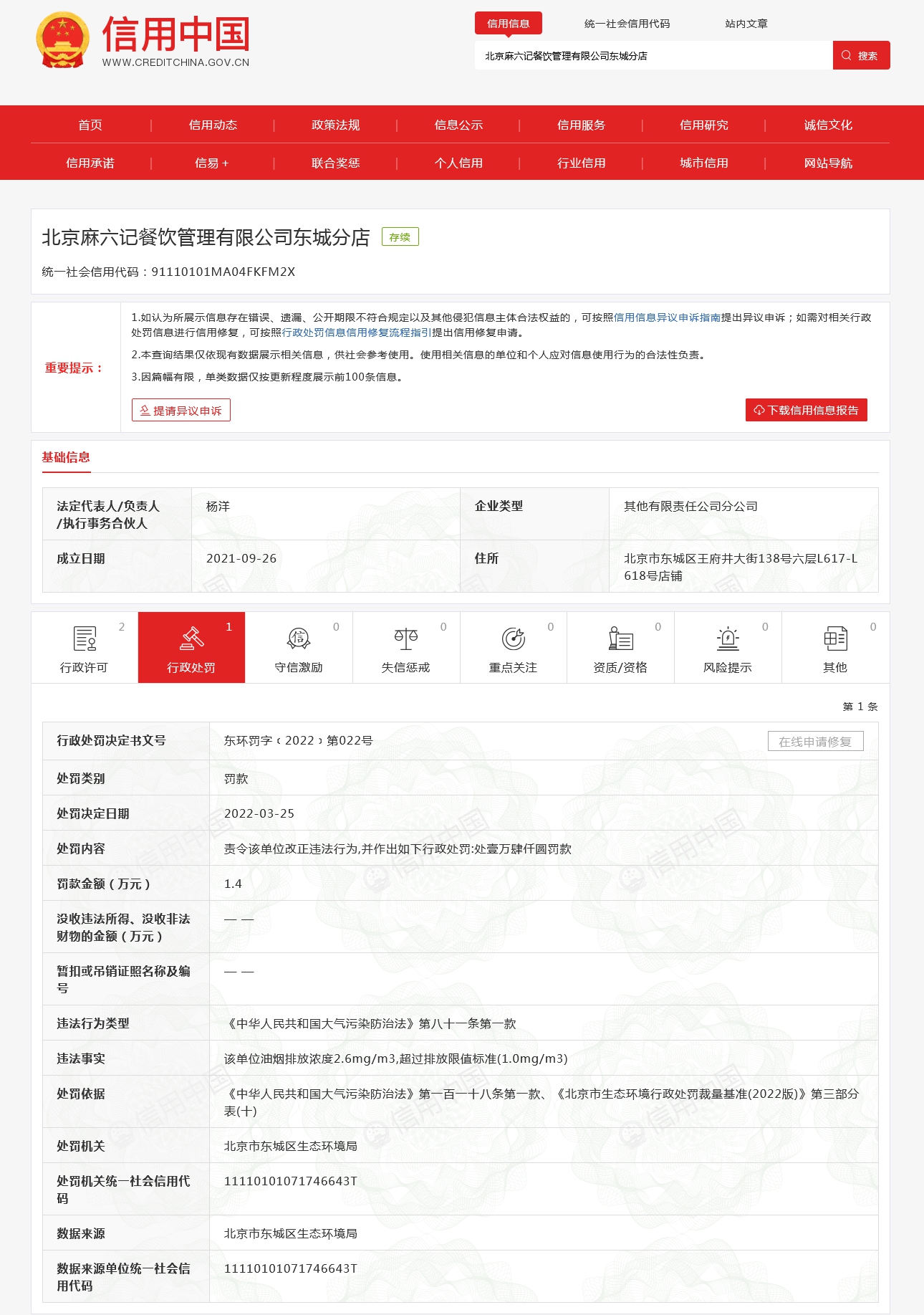Click the 提请异议申诉 button
Viewport: 924px width, 1315px height.
pyautogui.click(x=181, y=410)
